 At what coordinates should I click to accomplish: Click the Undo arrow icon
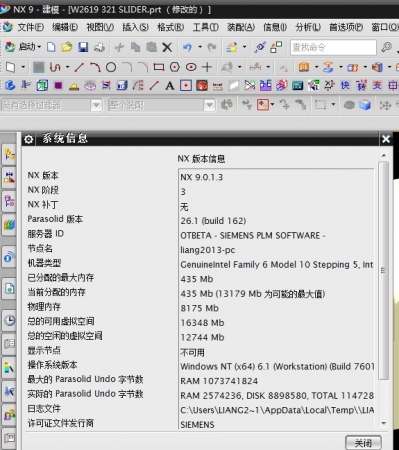(x=187, y=47)
